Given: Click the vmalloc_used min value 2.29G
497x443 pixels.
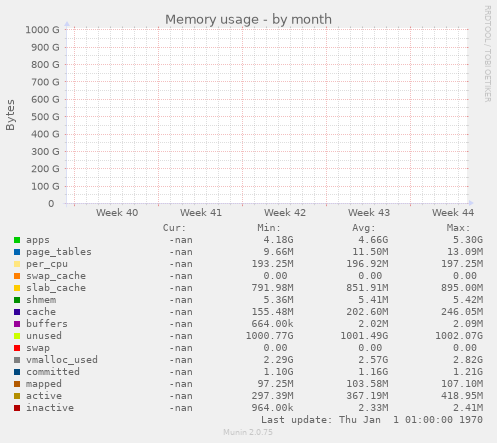Looking at the screenshot, I should coord(278,360).
